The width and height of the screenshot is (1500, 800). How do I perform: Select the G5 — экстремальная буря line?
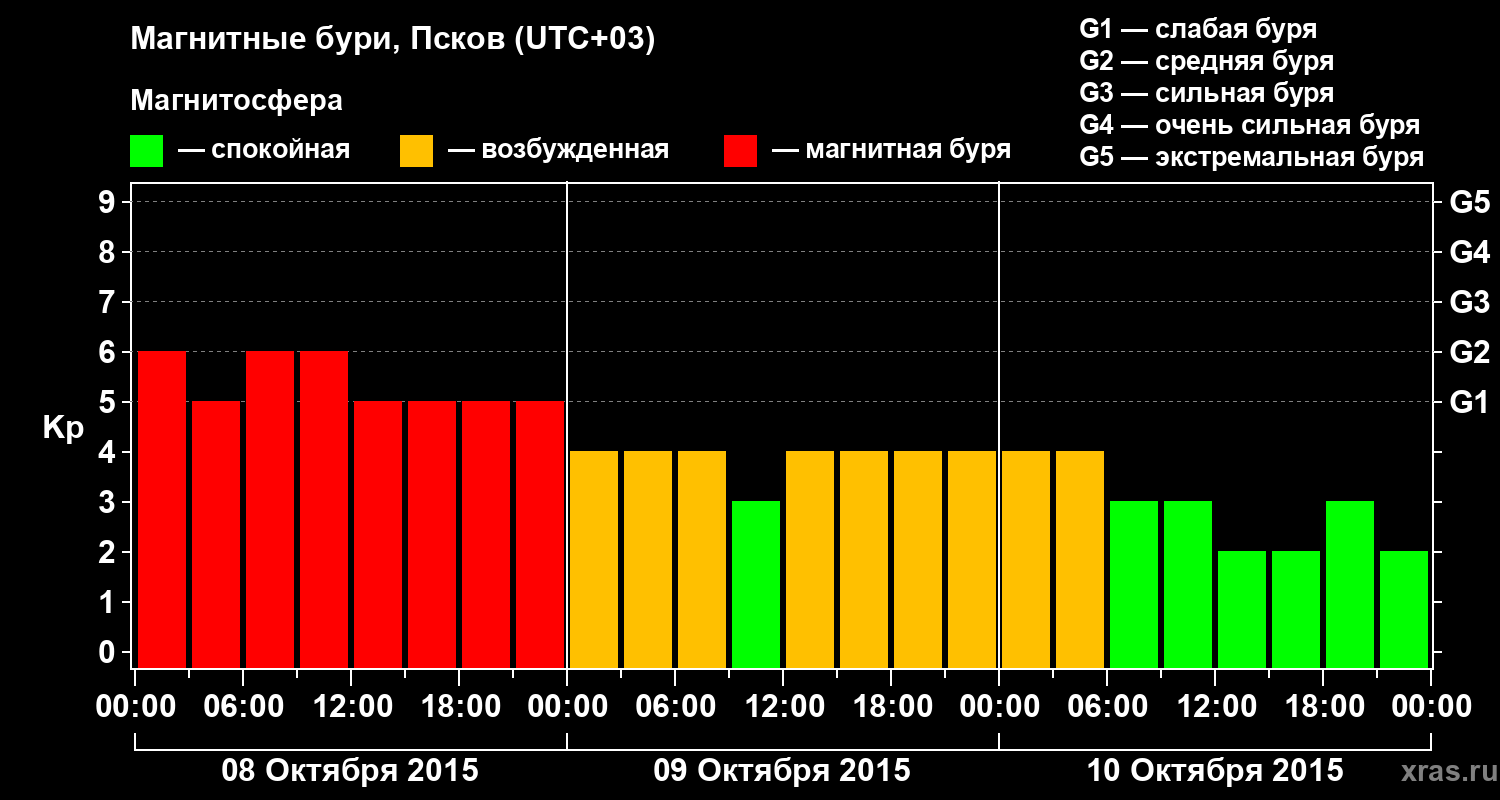pyautogui.click(x=1252, y=157)
